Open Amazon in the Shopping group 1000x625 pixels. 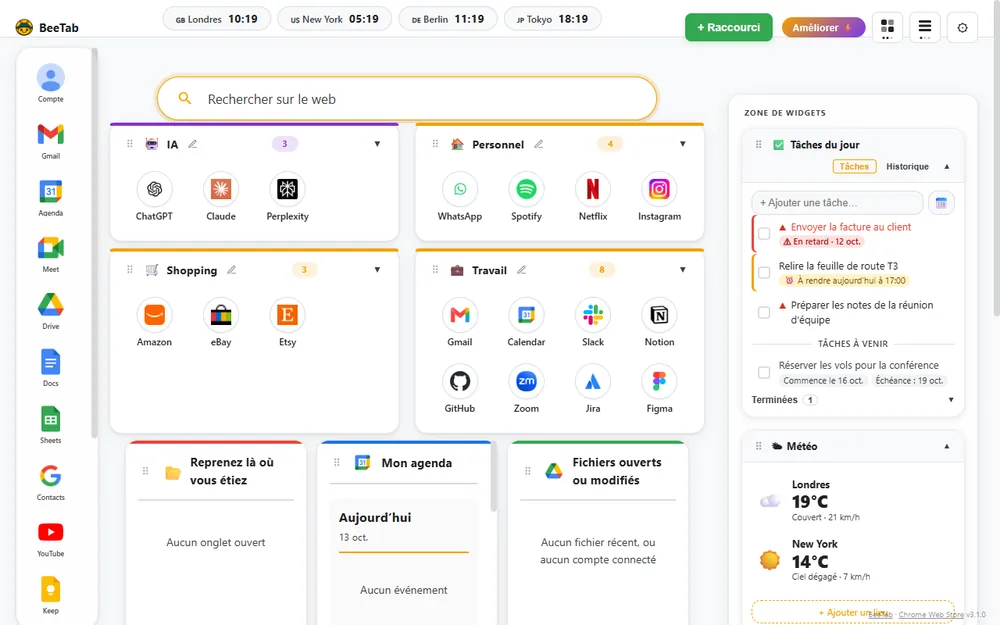click(x=154, y=315)
